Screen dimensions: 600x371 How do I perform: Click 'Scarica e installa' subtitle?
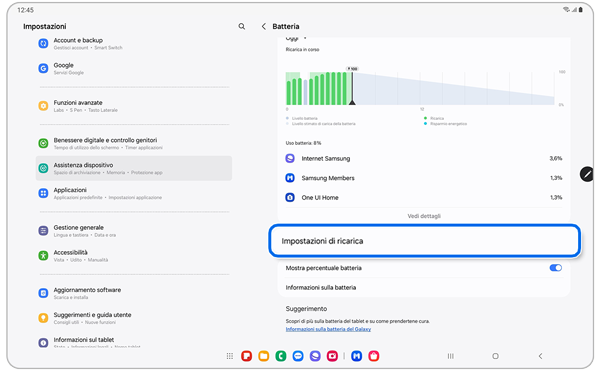coord(71,297)
